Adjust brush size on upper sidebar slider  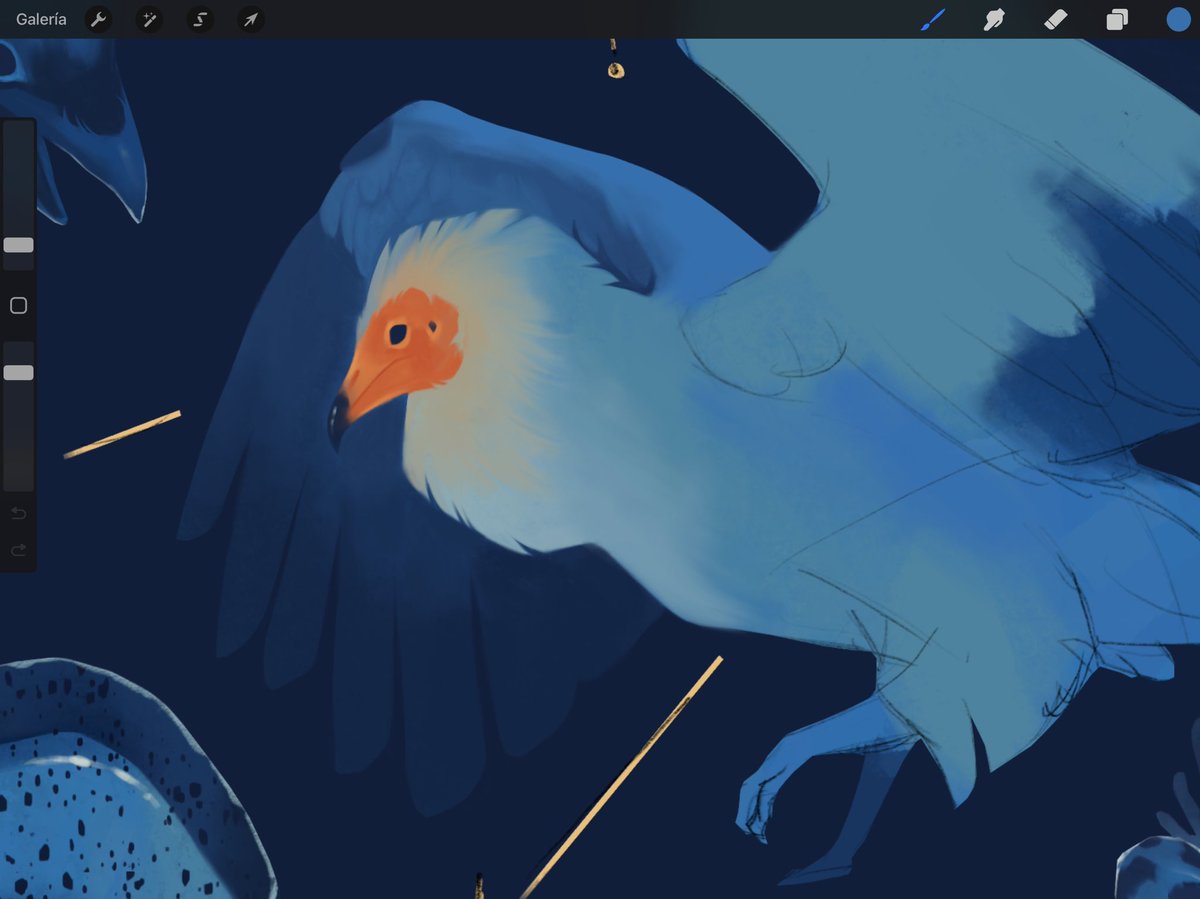coord(17,243)
